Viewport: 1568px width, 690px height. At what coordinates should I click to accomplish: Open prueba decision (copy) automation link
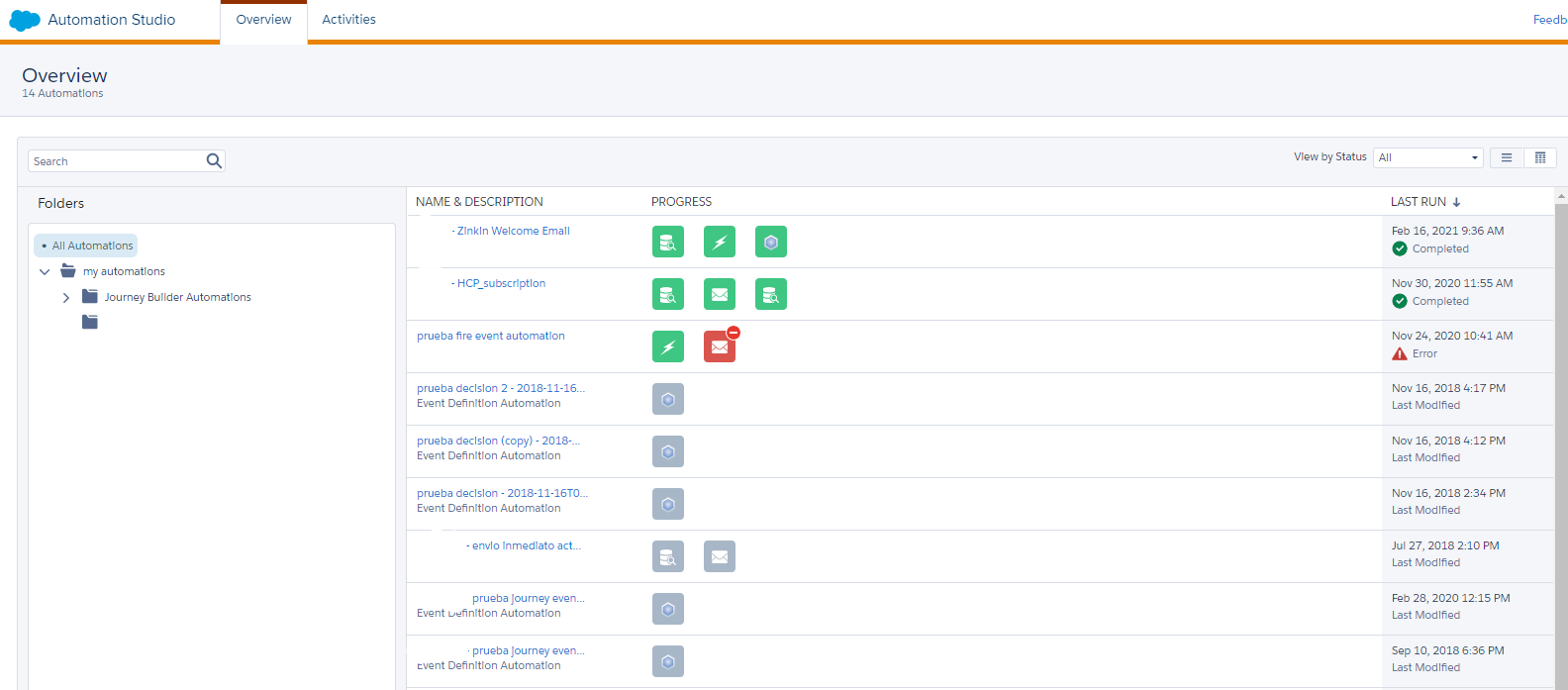coord(499,441)
